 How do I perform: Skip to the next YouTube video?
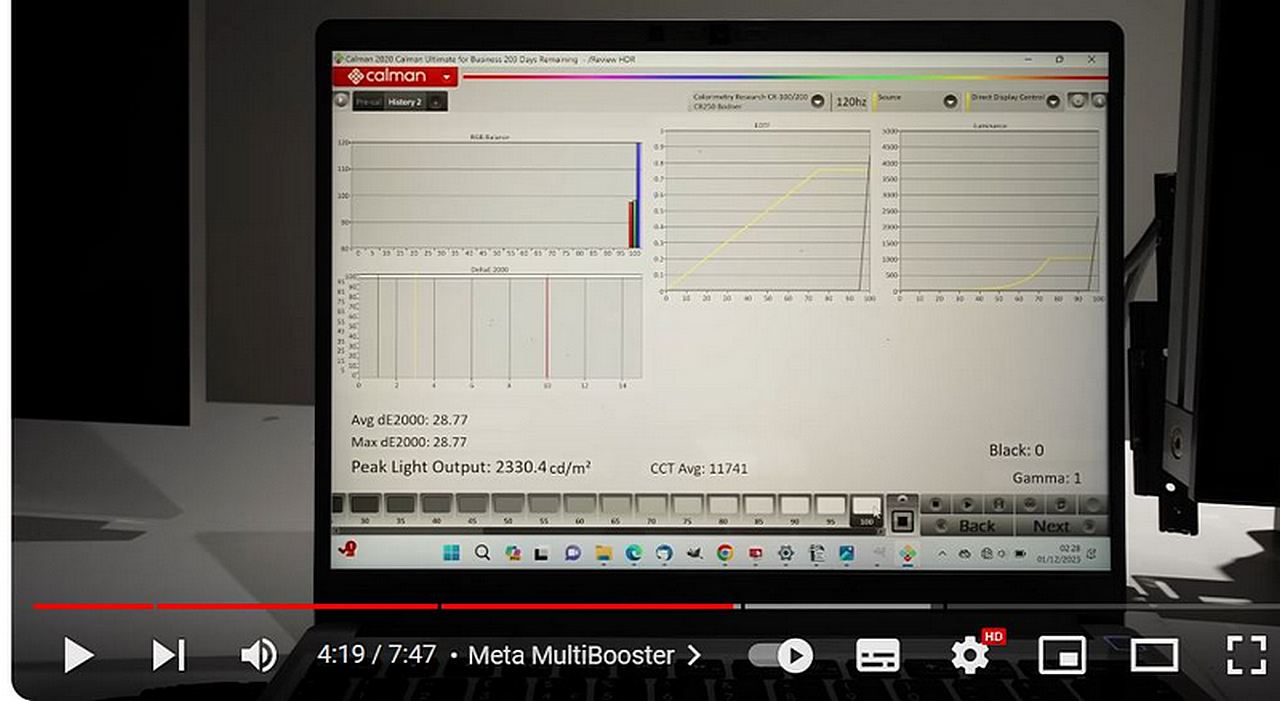tap(169, 656)
